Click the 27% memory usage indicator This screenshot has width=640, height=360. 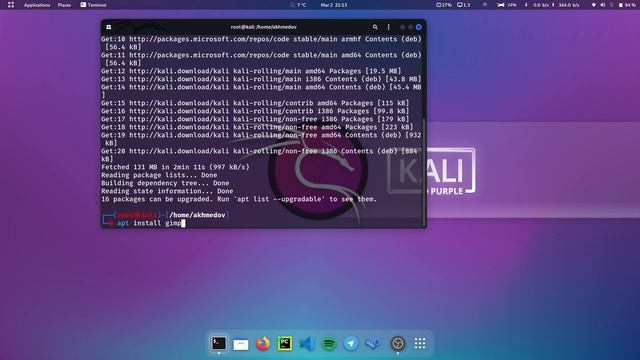(x=444, y=5)
